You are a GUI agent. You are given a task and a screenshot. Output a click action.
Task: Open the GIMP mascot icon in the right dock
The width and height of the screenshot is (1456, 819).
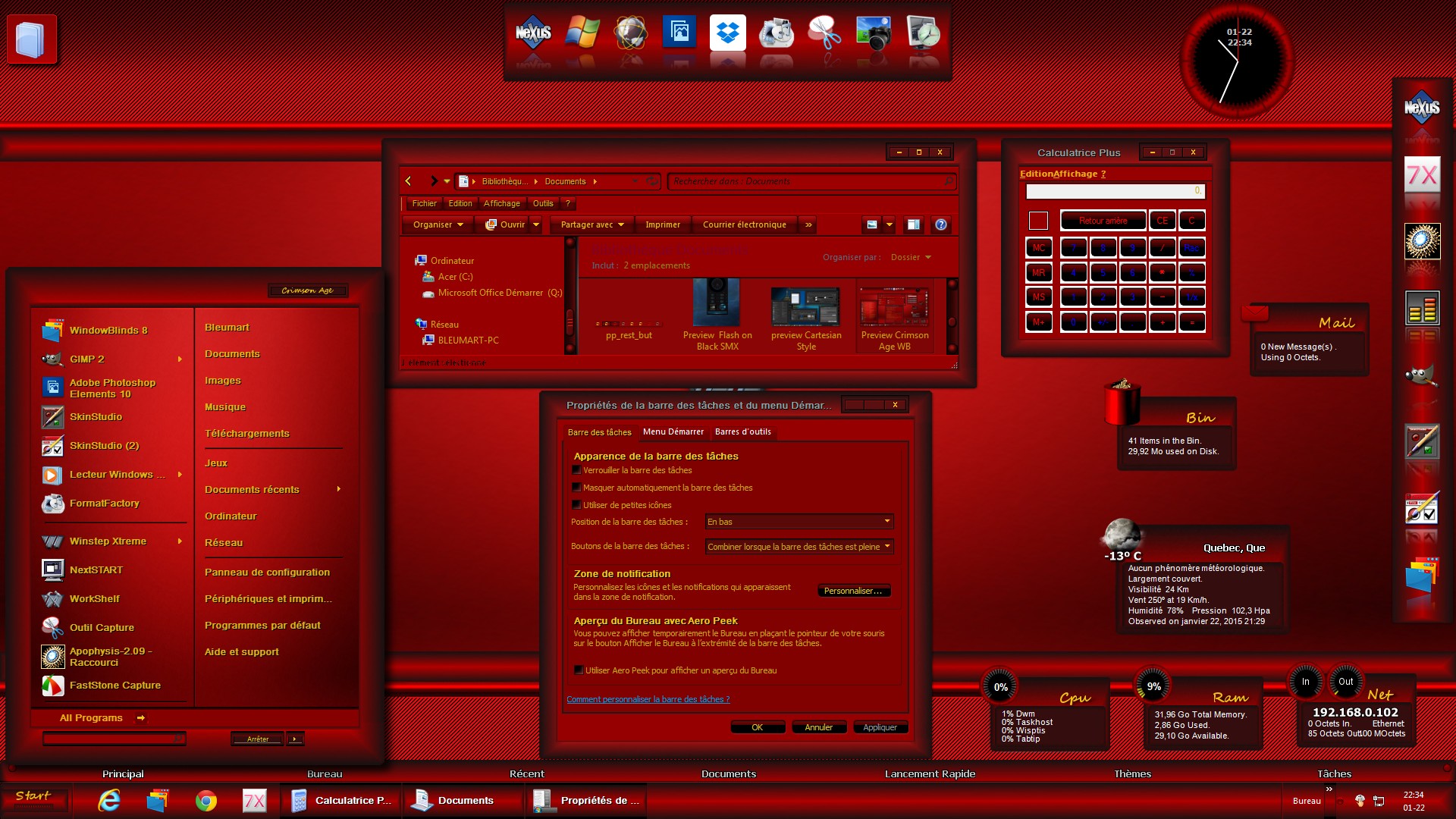tap(1422, 375)
